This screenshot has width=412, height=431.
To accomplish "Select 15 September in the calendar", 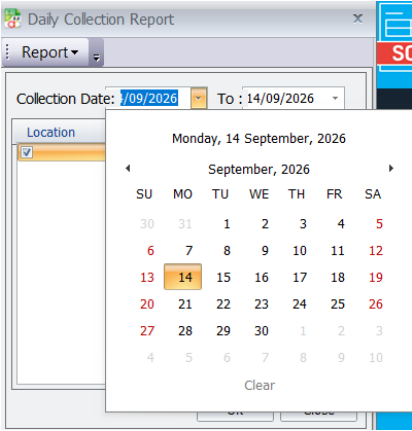I will 223,277.
